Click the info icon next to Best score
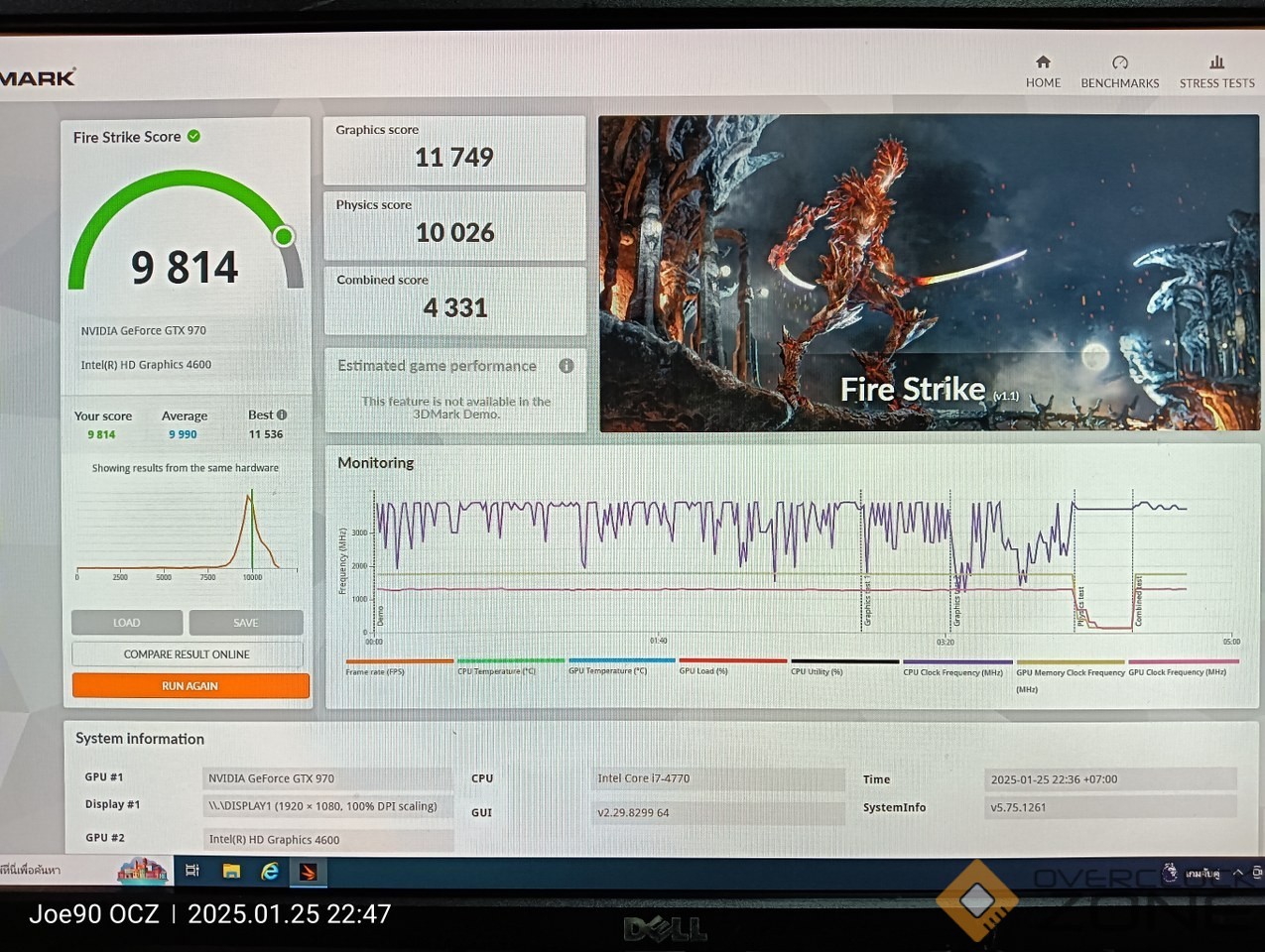Viewport: 1265px width, 952px height. click(282, 415)
